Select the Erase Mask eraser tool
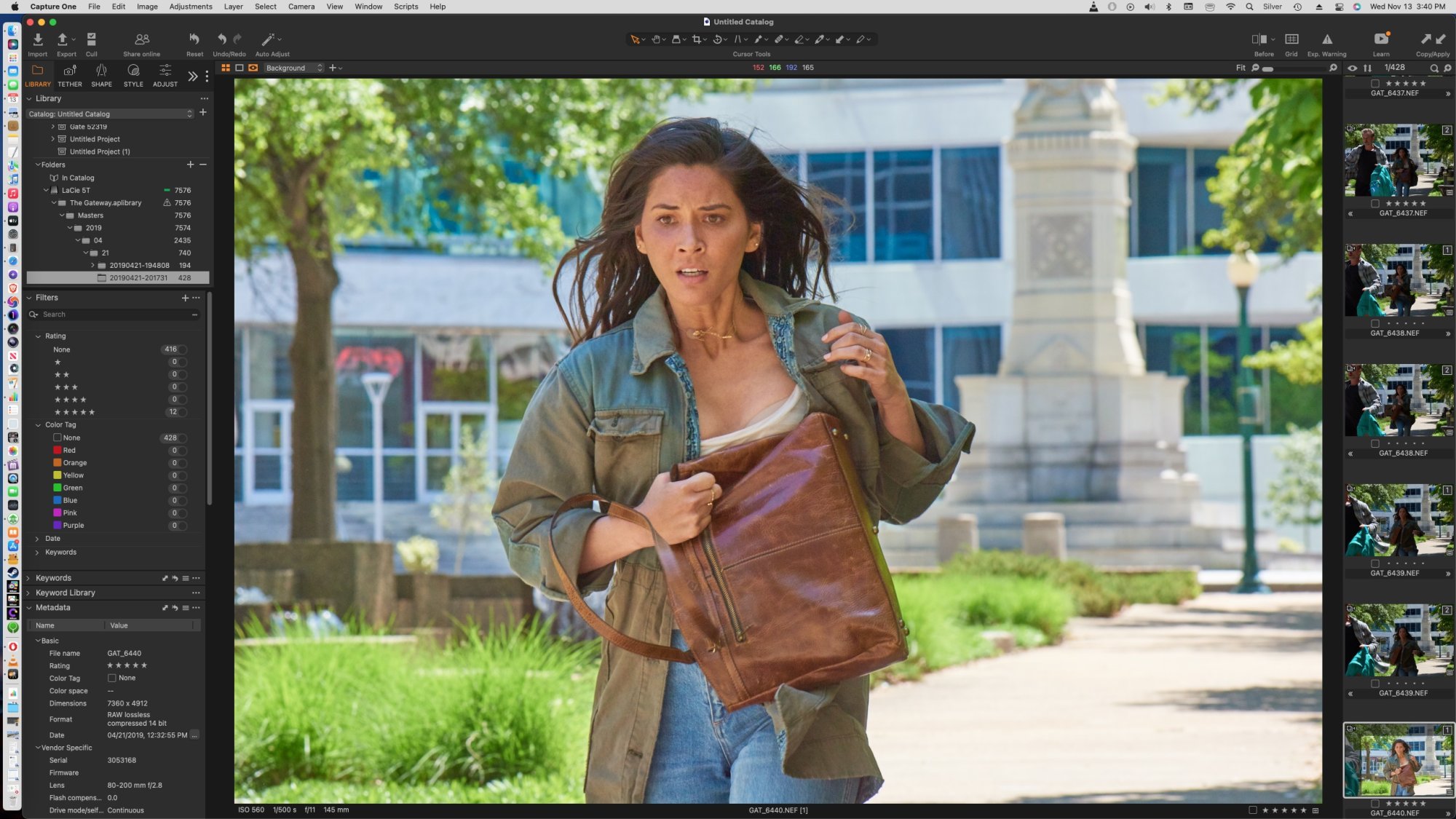 tap(799, 39)
